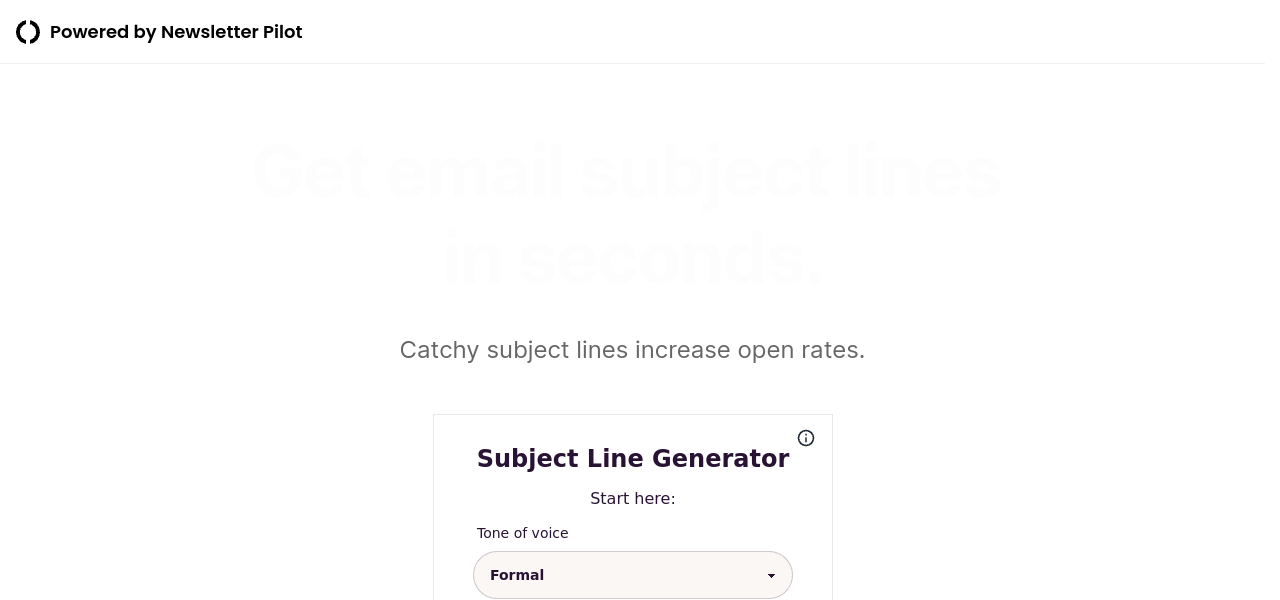The height and width of the screenshot is (600, 1280).
Task: Click the Newsletter Pilot circular logo icon
Action: [x=28, y=32]
